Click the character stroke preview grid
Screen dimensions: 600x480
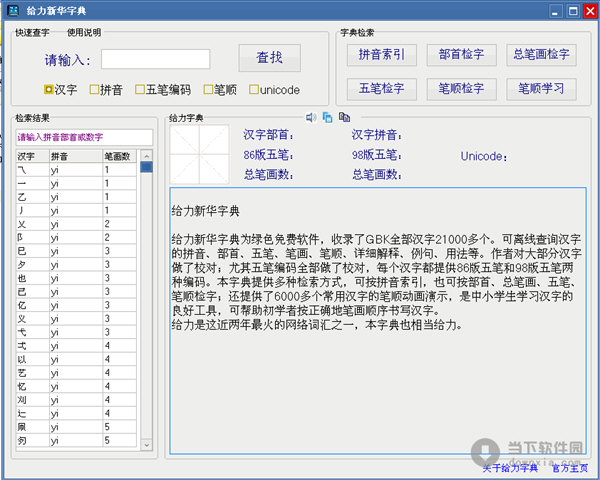click(x=199, y=154)
